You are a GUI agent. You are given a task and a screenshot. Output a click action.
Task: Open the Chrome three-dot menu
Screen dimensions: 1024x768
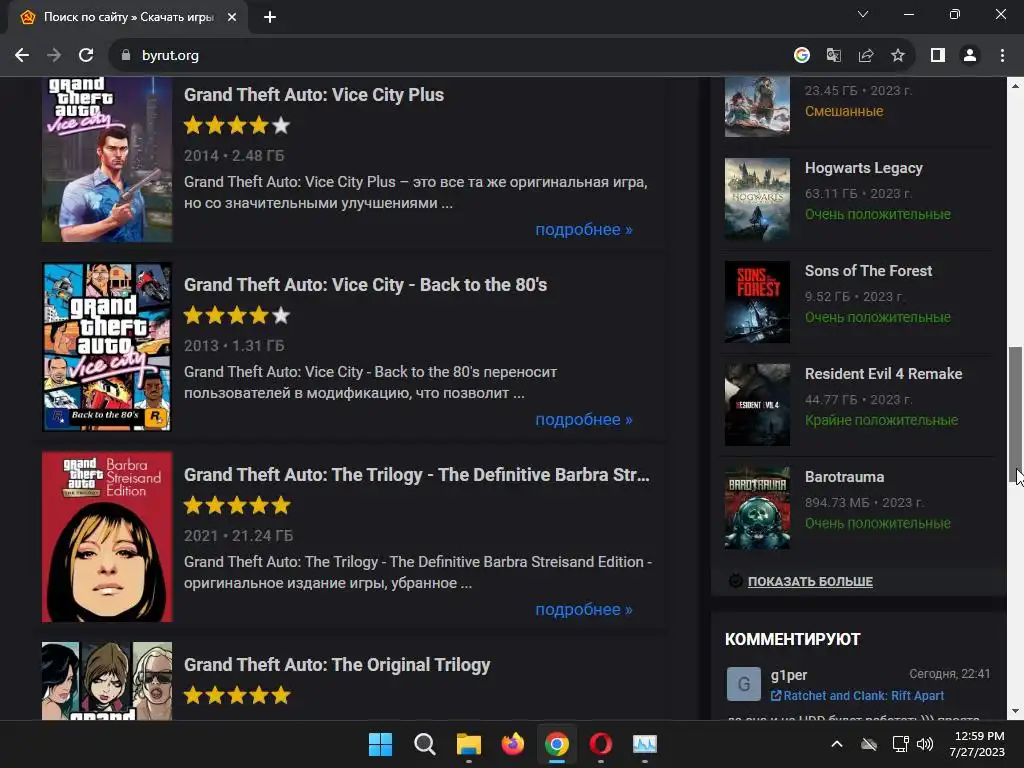(x=1002, y=56)
